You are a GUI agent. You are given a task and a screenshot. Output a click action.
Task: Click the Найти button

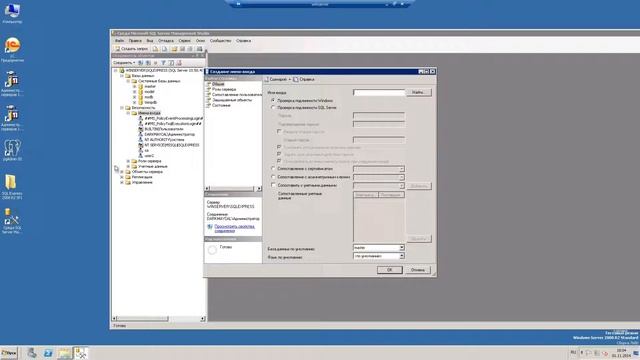click(x=418, y=93)
